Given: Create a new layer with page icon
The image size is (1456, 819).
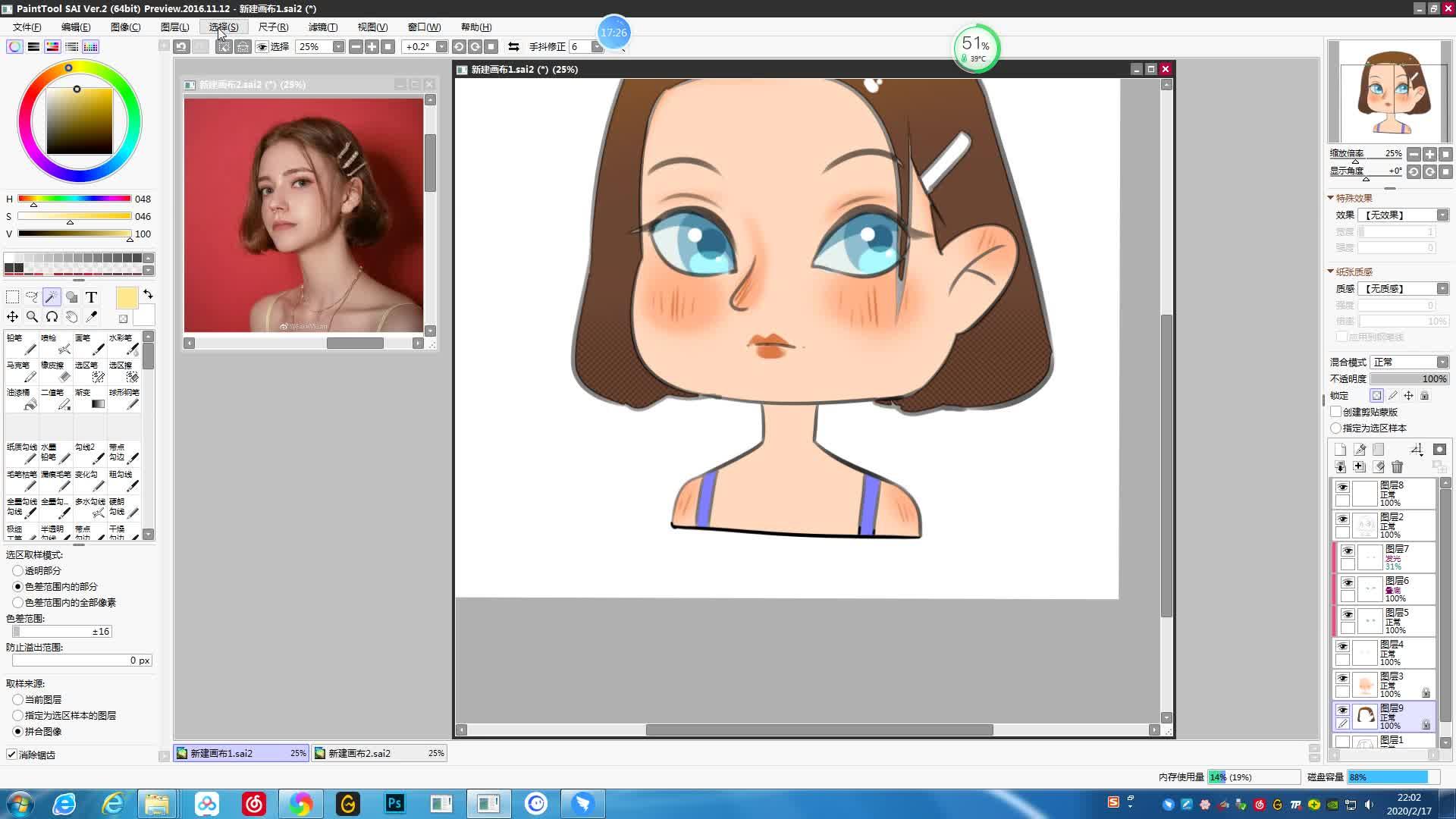Looking at the screenshot, I should (x=1340, y=449).
